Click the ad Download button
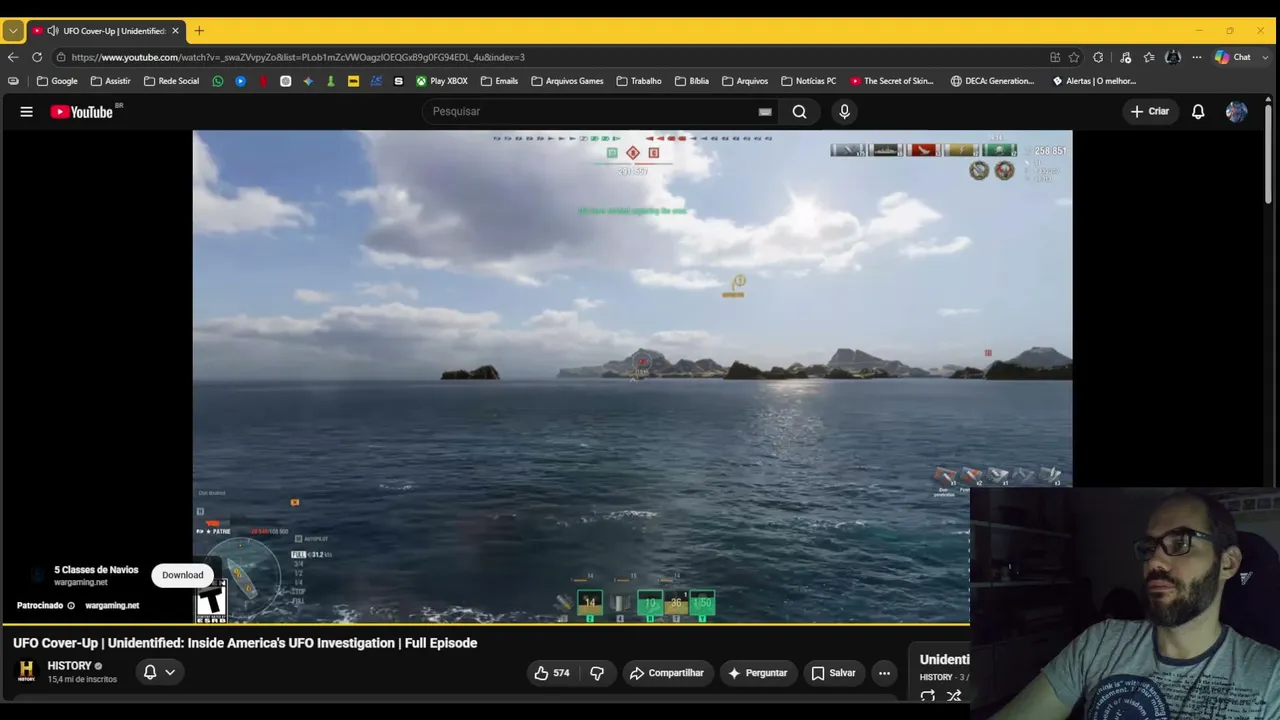 point(182,575)
